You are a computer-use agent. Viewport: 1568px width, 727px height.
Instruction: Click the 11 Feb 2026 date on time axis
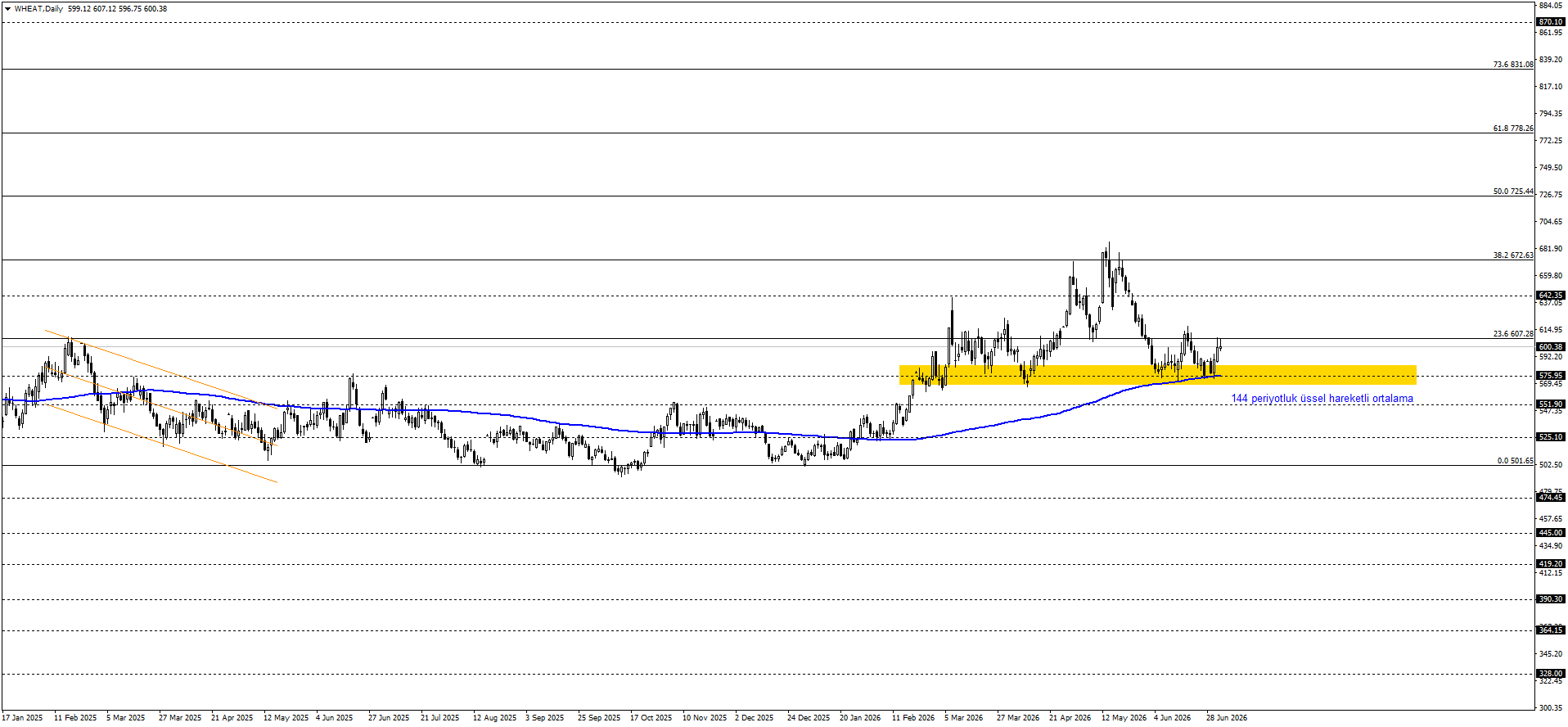[913, 718]
